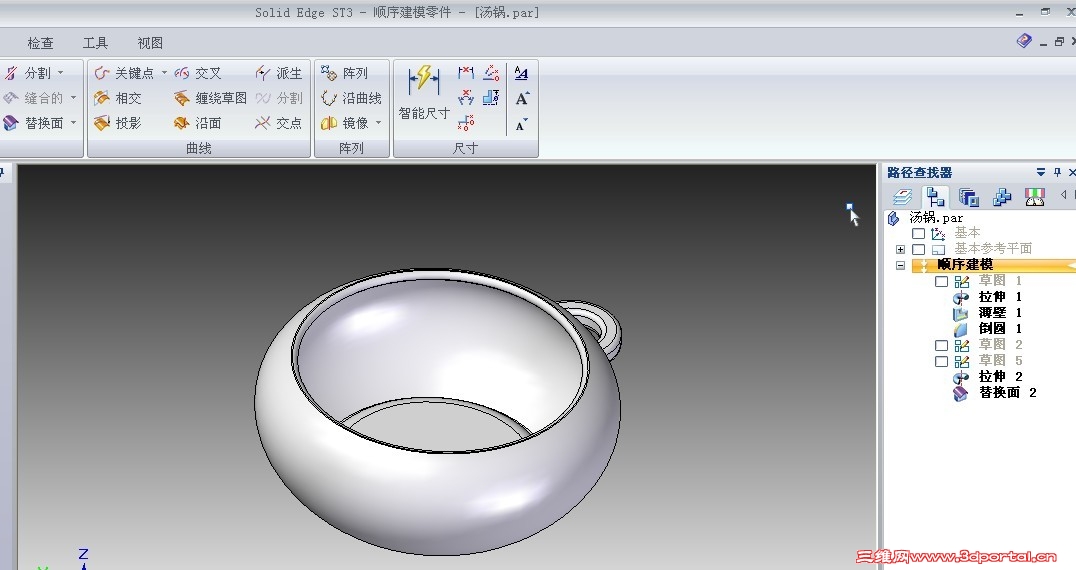Image resolution: width=1076 pixels, height=570 pixels.
Task: Open the 缠绕草图 wrap sketch tool
Action: [210, 98]
